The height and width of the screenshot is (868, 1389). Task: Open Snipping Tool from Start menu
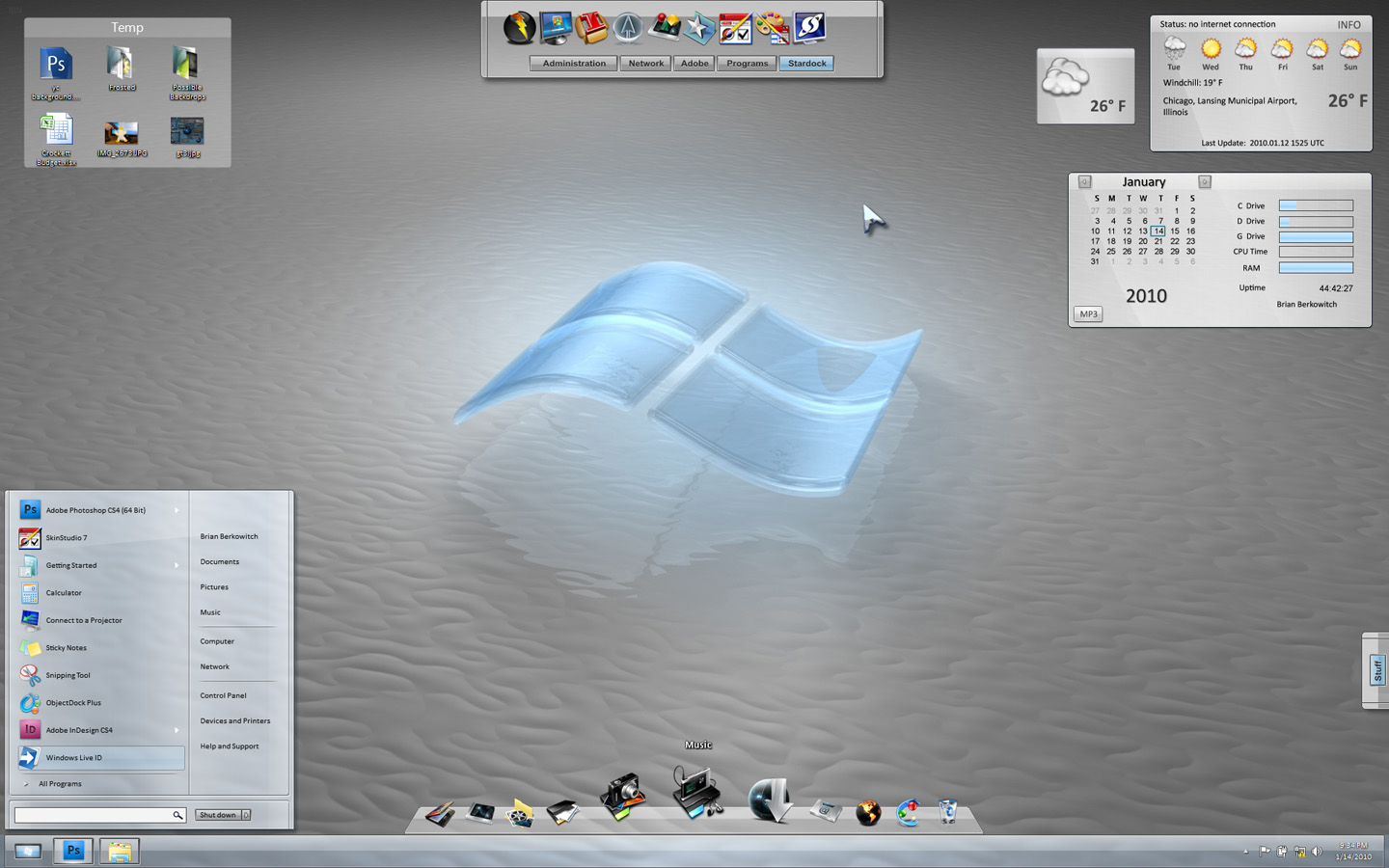100,675
